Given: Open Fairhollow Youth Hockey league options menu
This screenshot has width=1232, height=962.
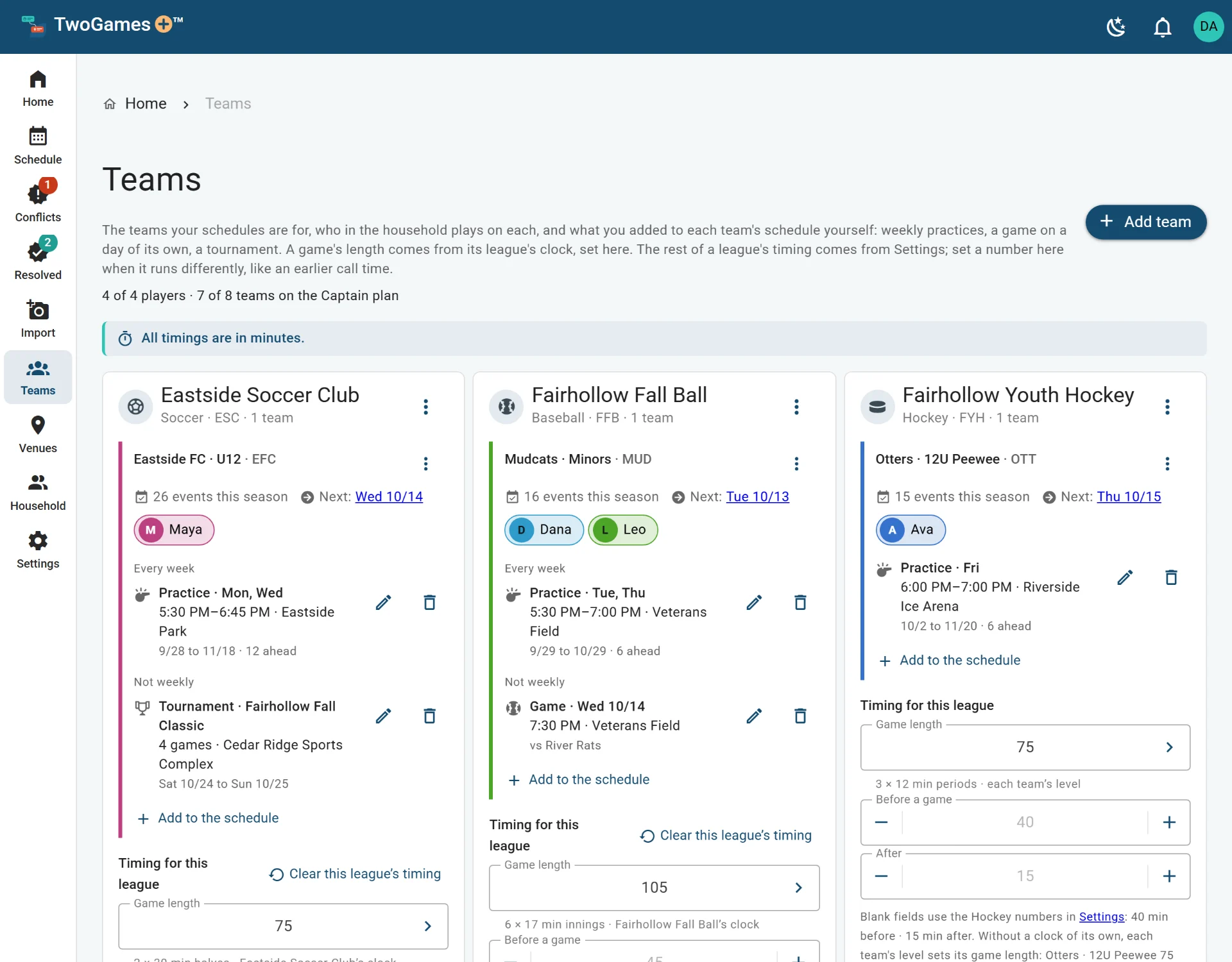Looking at the screenshot, I should click(x=1167, y=407).
